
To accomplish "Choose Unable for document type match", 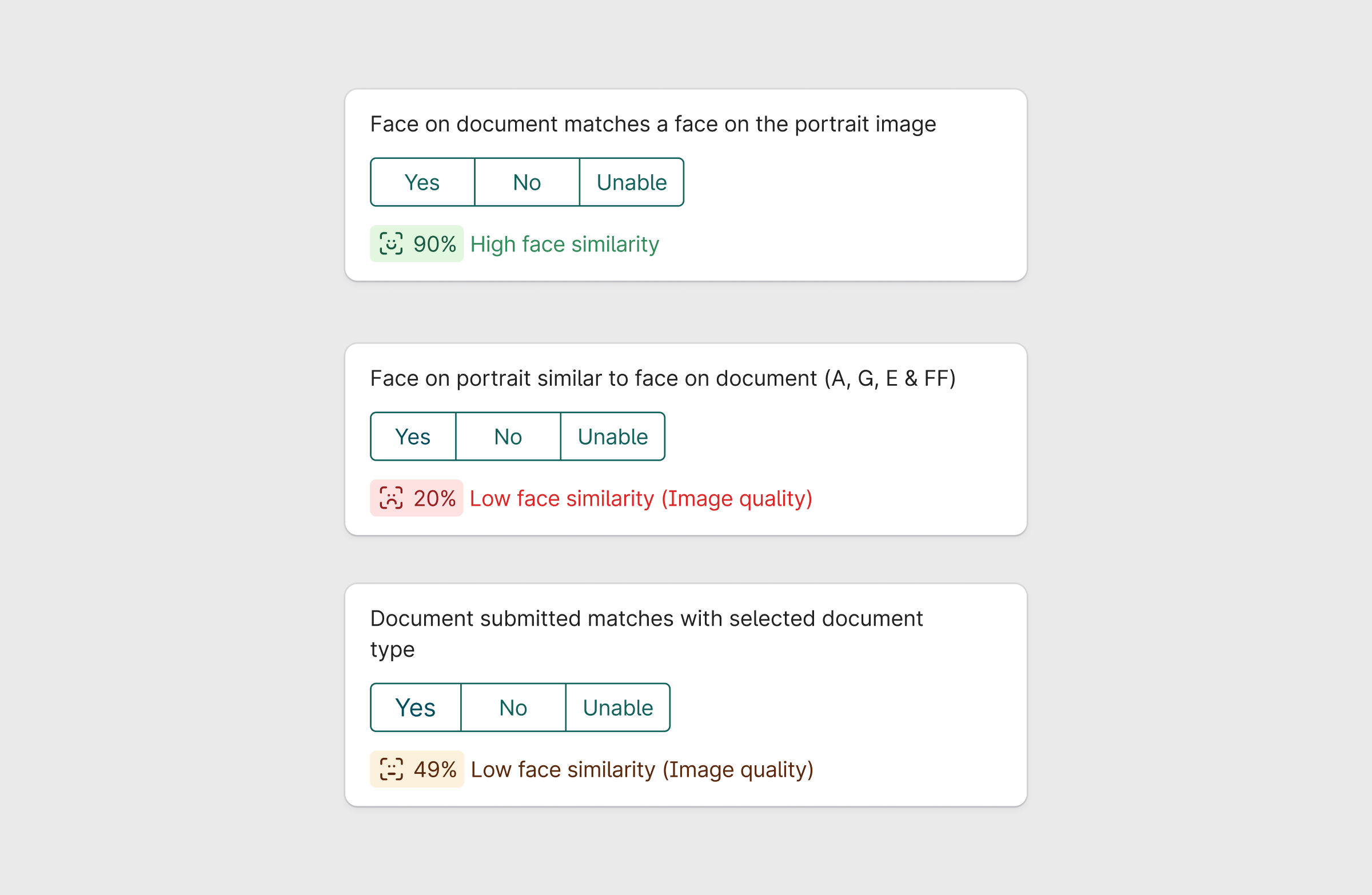I will click(x=617, y=707).
